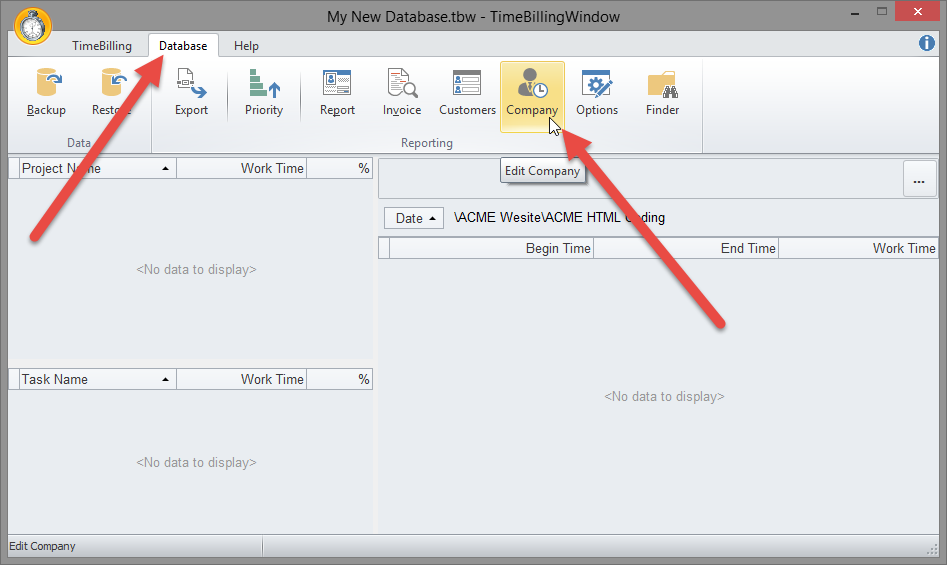The width and height of the screenshot is (947, 565).
Task: Select the Database ribbon tab
Action: tap(183, 46)
